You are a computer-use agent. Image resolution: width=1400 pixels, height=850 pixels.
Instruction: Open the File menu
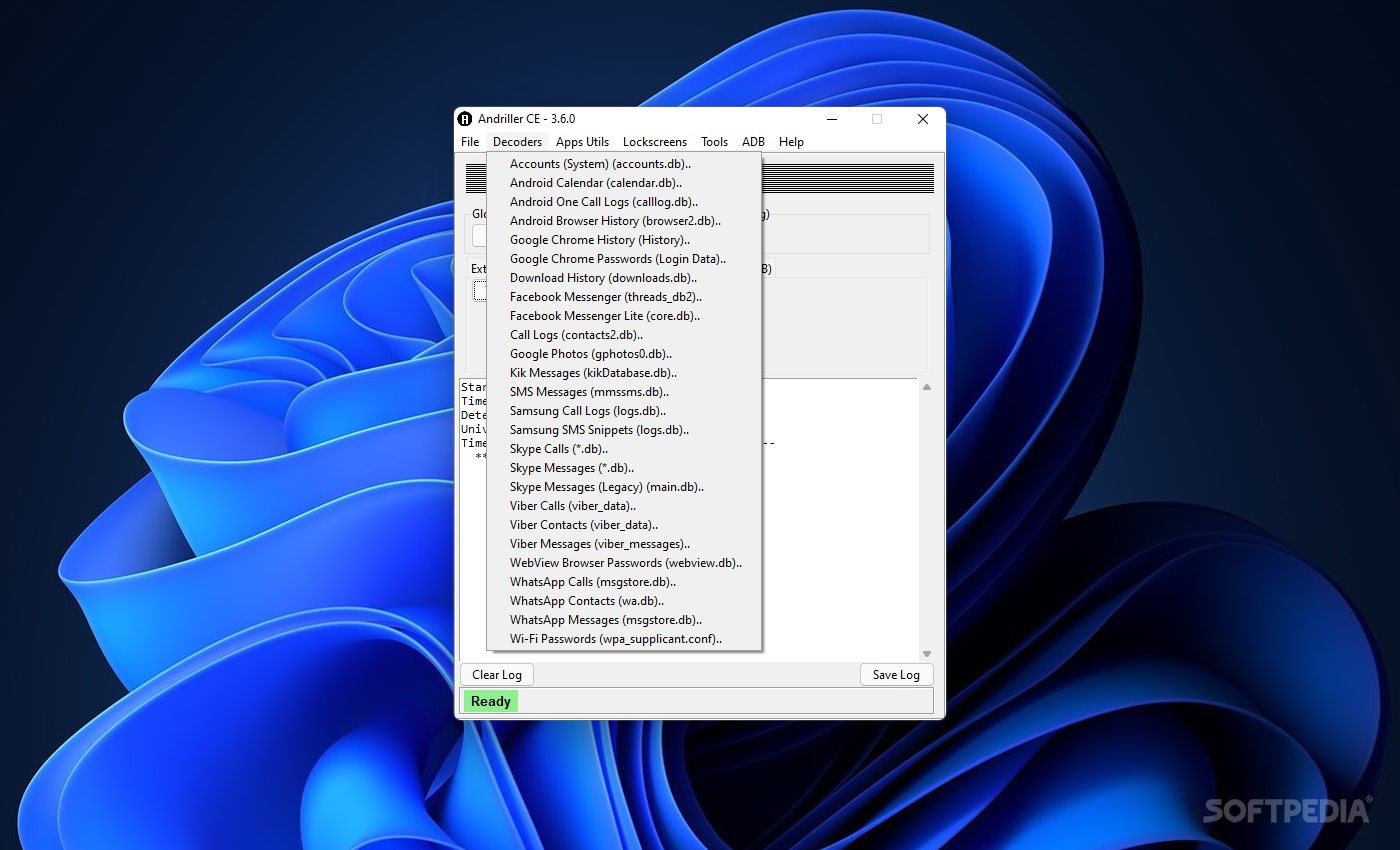pyautogui.click(x=470, y=142)
